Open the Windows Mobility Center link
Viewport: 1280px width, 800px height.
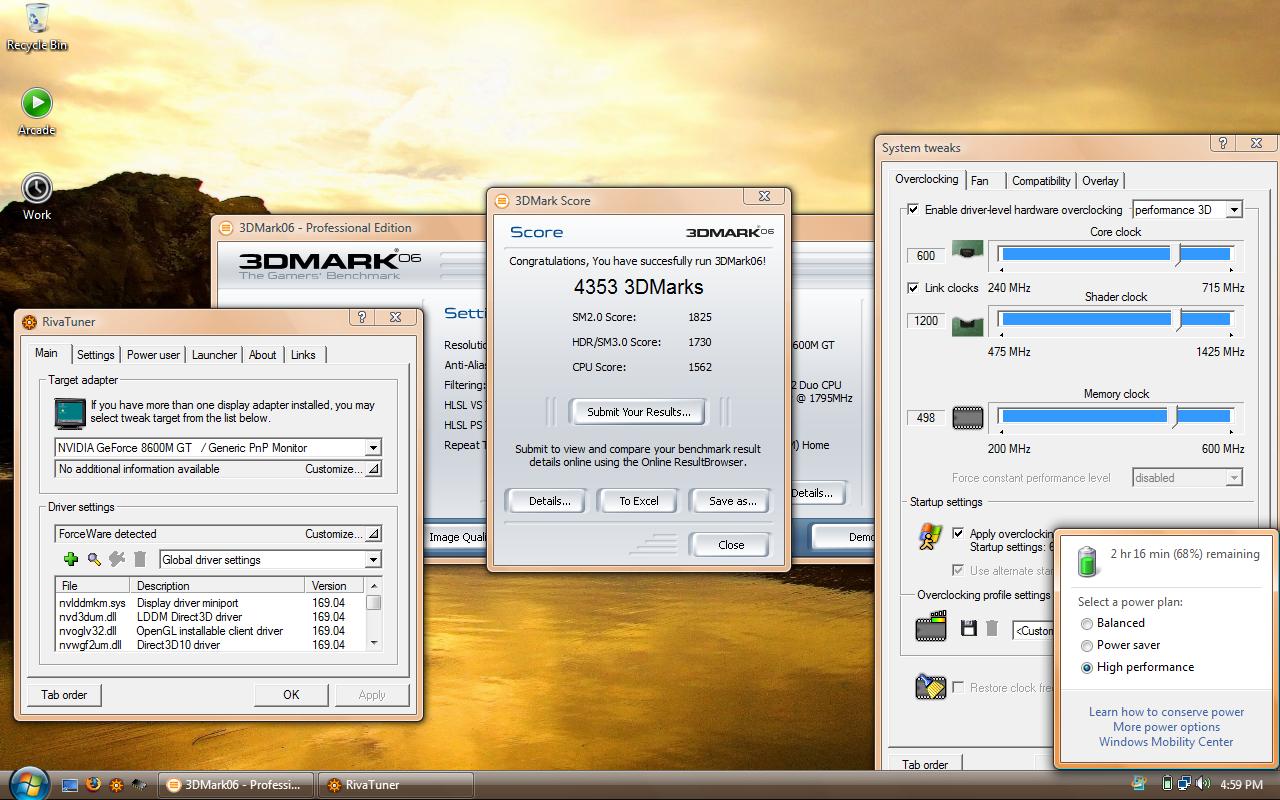[x=1166, y=742]
